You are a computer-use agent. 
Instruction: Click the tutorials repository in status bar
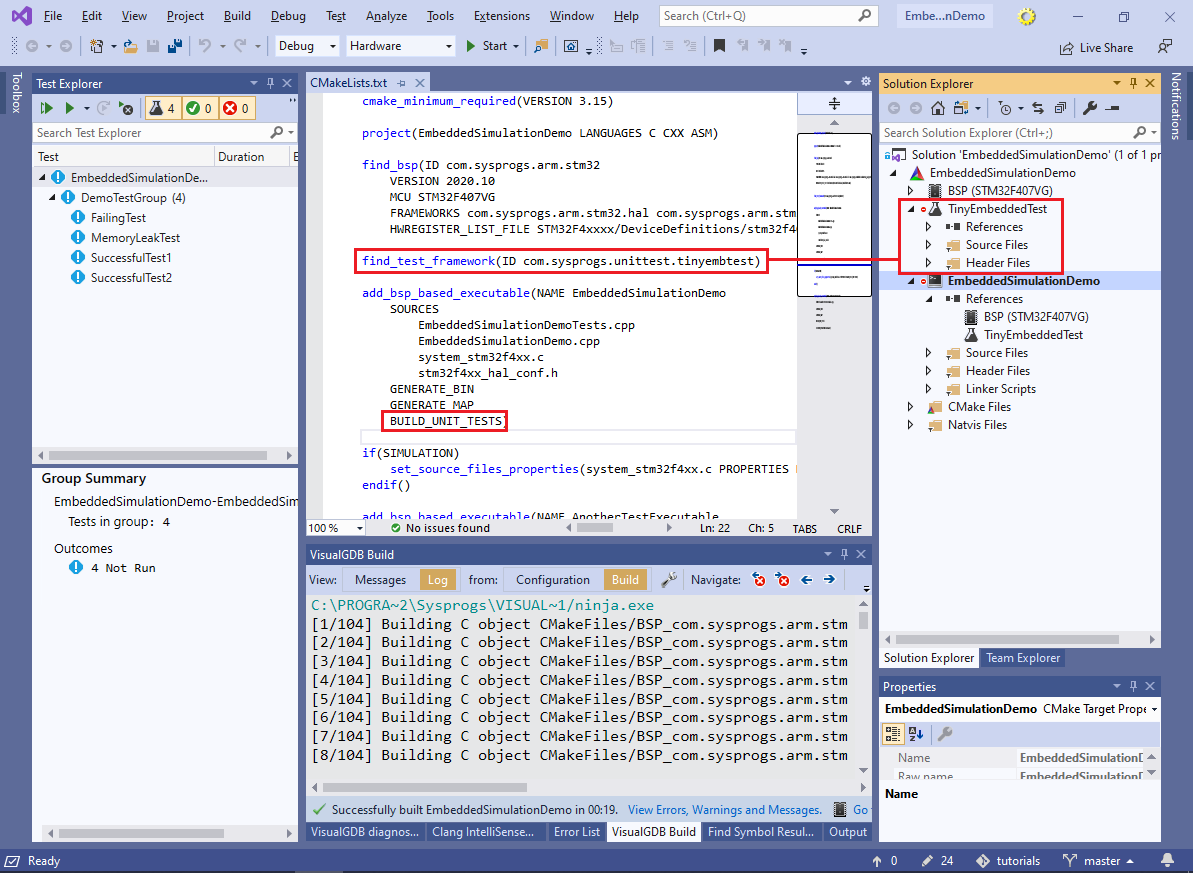tap(1008, 861)
